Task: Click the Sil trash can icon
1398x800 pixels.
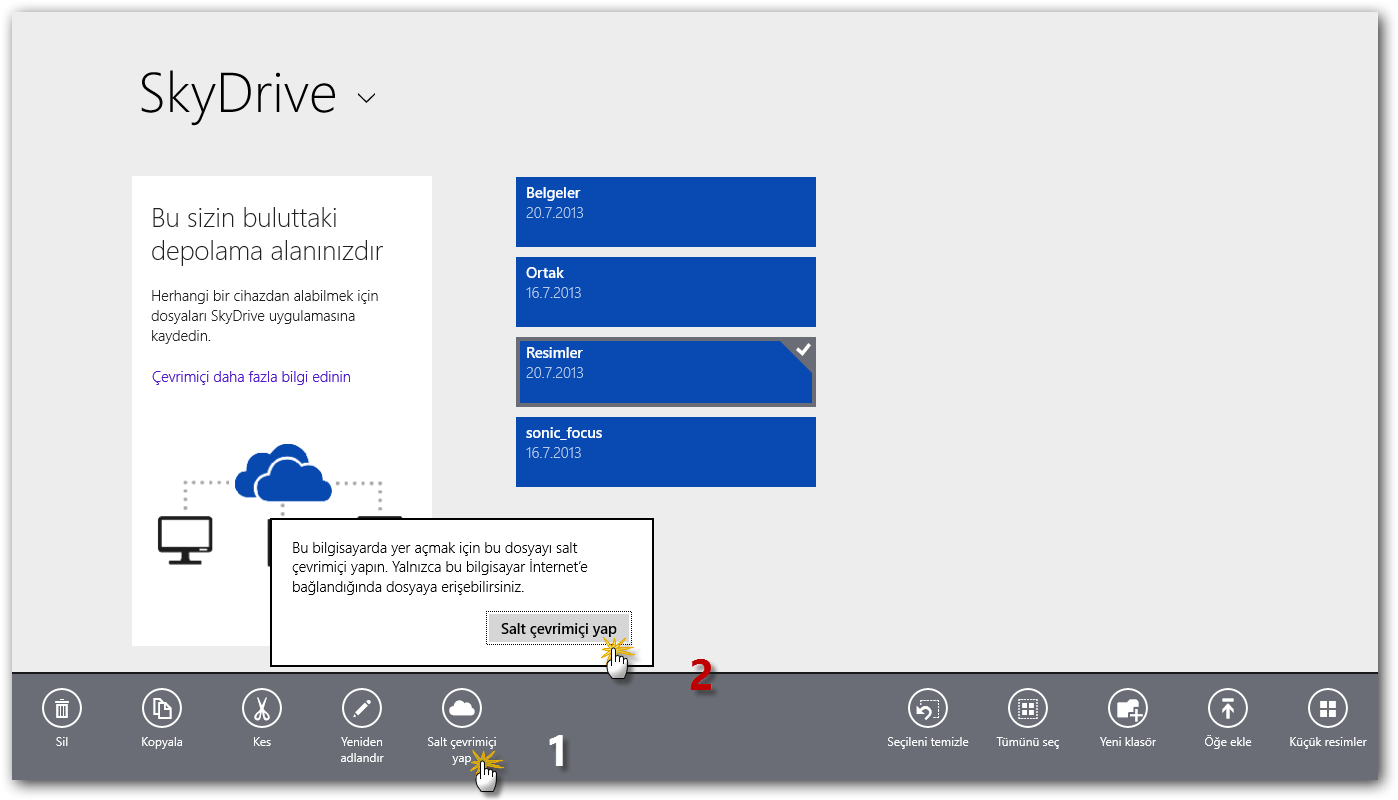Action: pyautogui.click(x=62, y=709)
